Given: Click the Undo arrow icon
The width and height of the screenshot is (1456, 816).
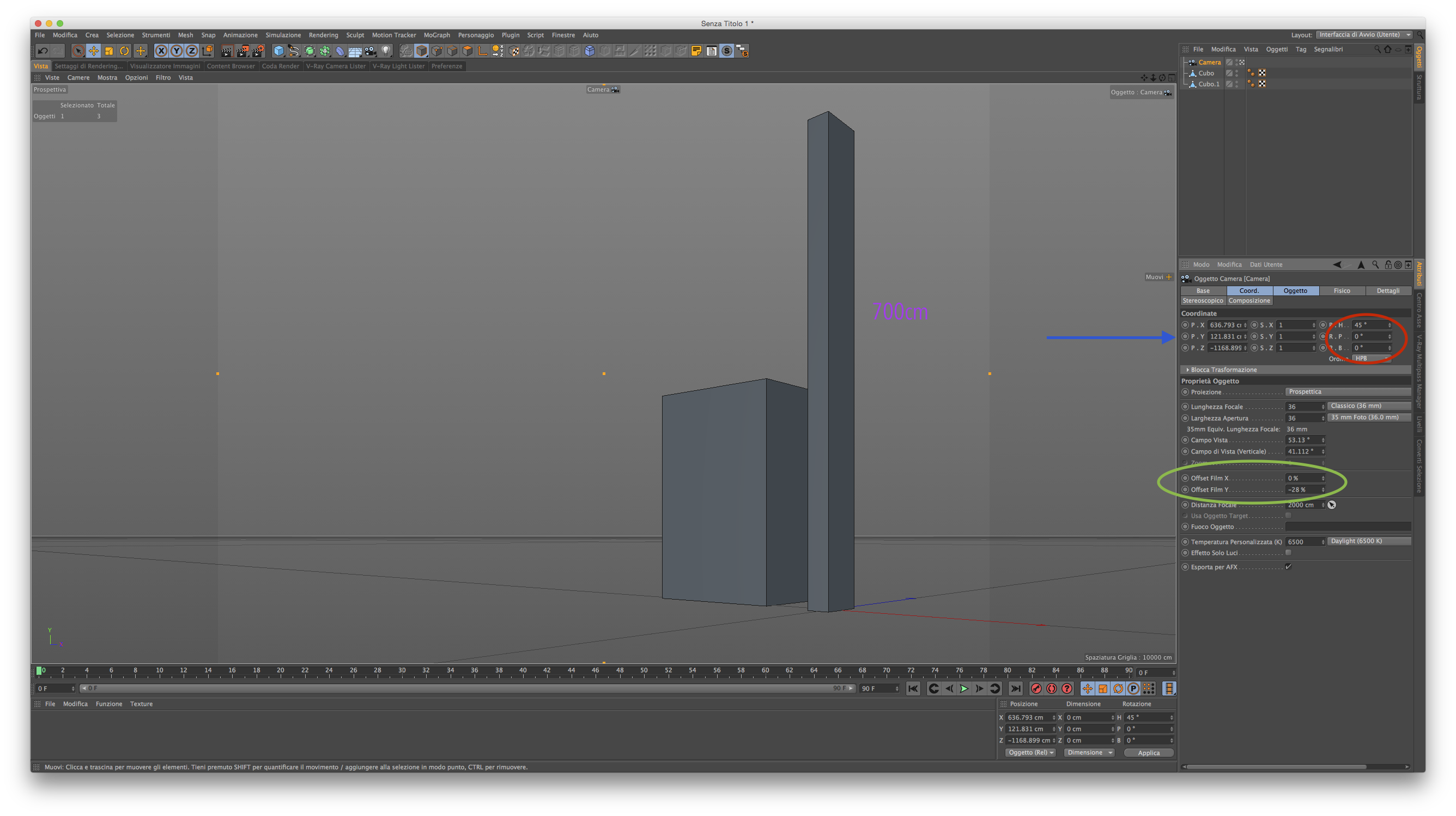Looking at the screenshot, I should [x=43, y=51].
